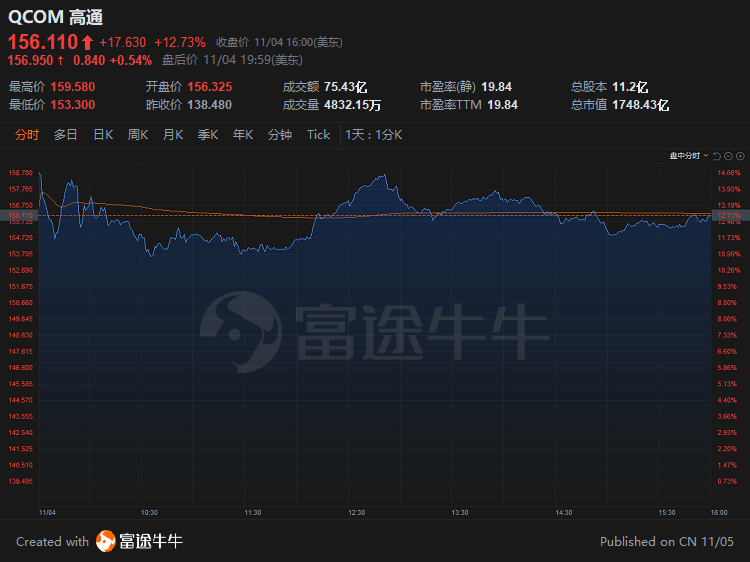Click the 12:30 time axis label

pyautogui.click(x=356, y=512)
